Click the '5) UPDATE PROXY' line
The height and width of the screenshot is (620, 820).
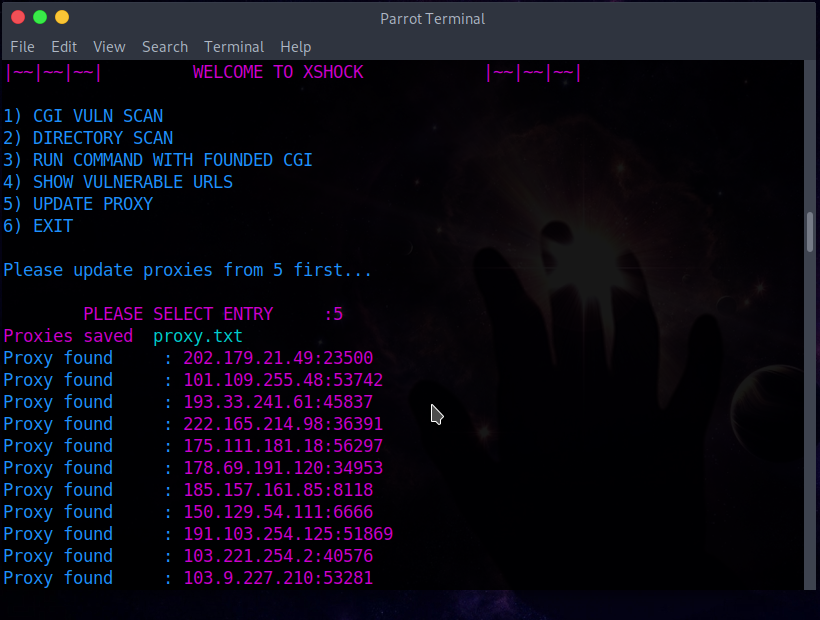click(78, 204)
